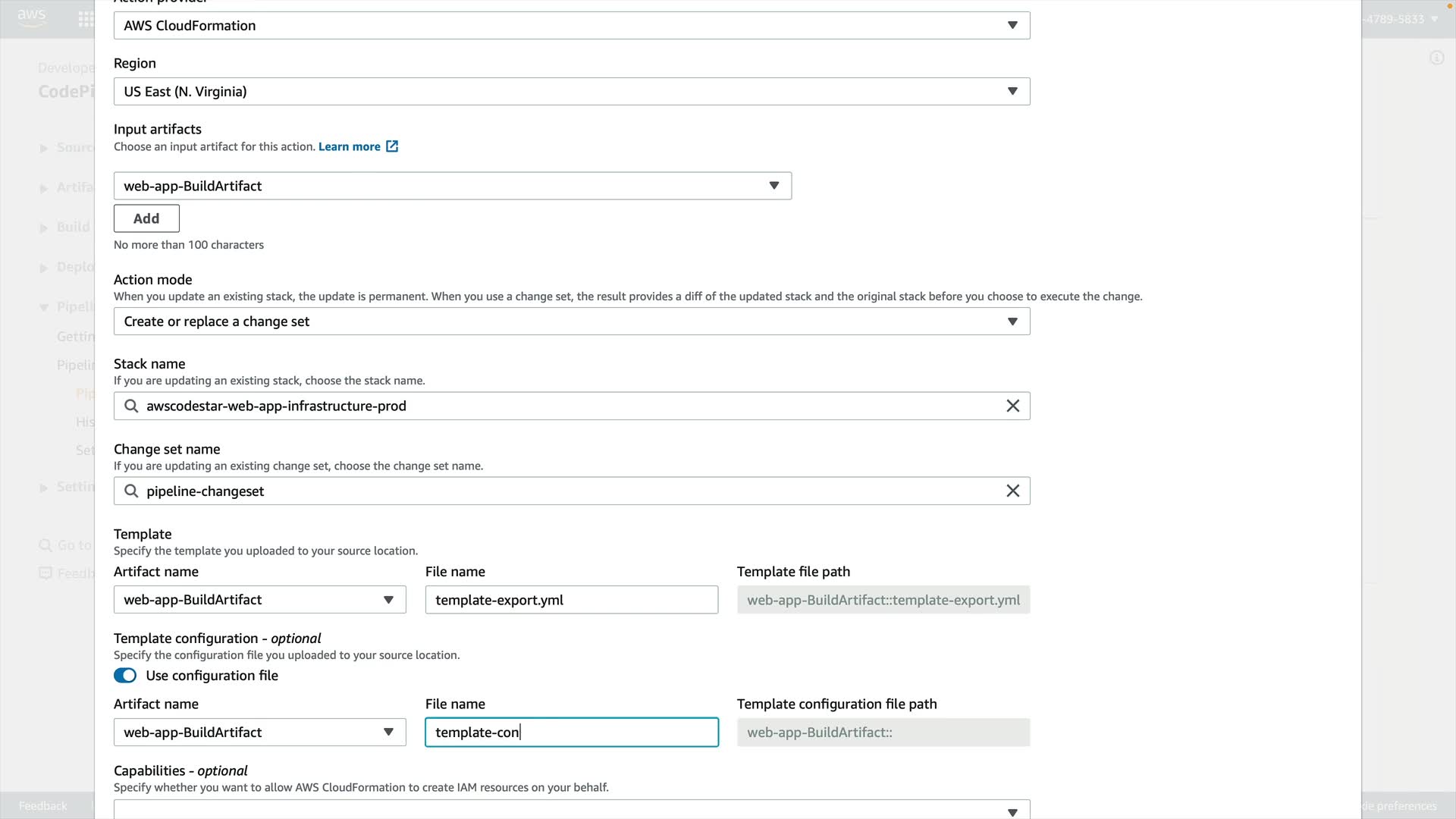Focus the template-con File name input
Screen dimensions: 1456x819
pyautogui.click(x=571, y=732)
